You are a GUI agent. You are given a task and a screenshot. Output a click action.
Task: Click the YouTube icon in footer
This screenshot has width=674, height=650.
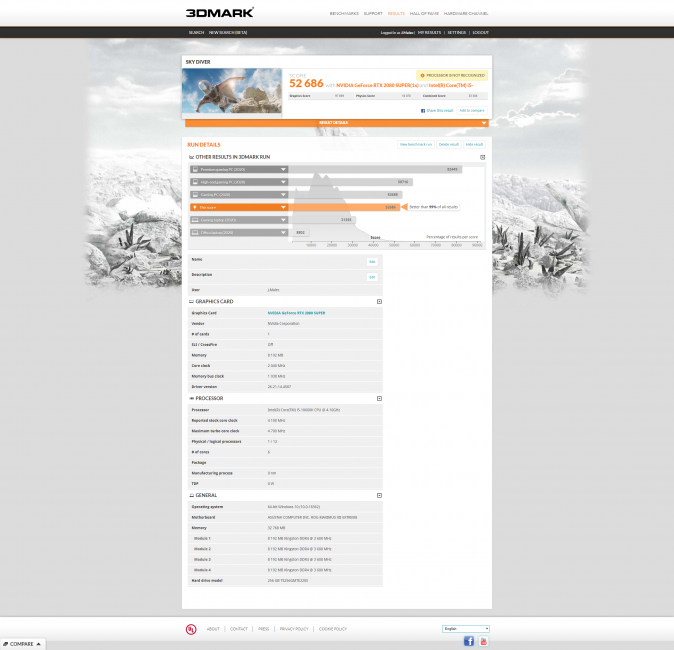[484, 641]
